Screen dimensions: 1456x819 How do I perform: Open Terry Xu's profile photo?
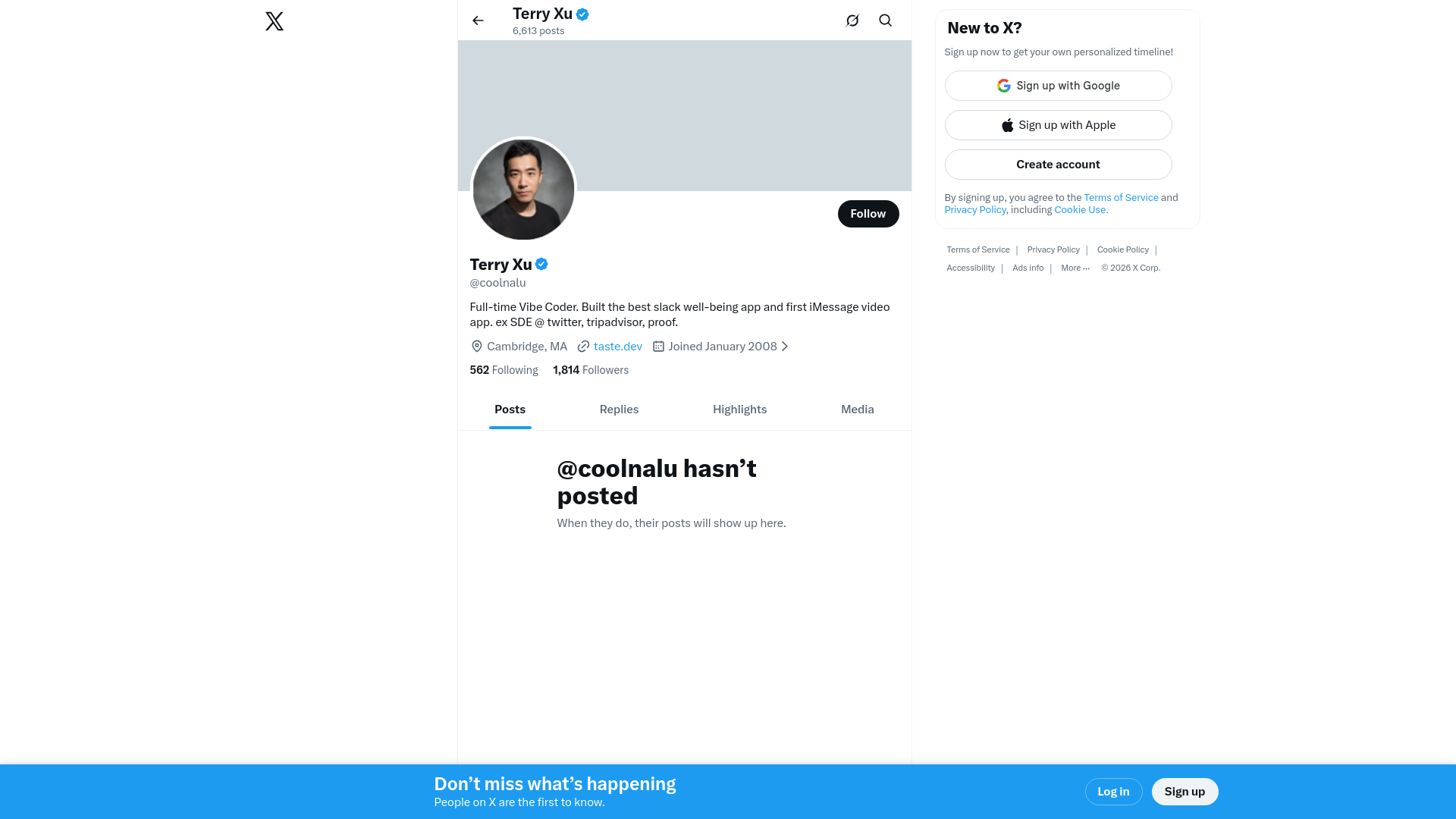coord(523,190)
